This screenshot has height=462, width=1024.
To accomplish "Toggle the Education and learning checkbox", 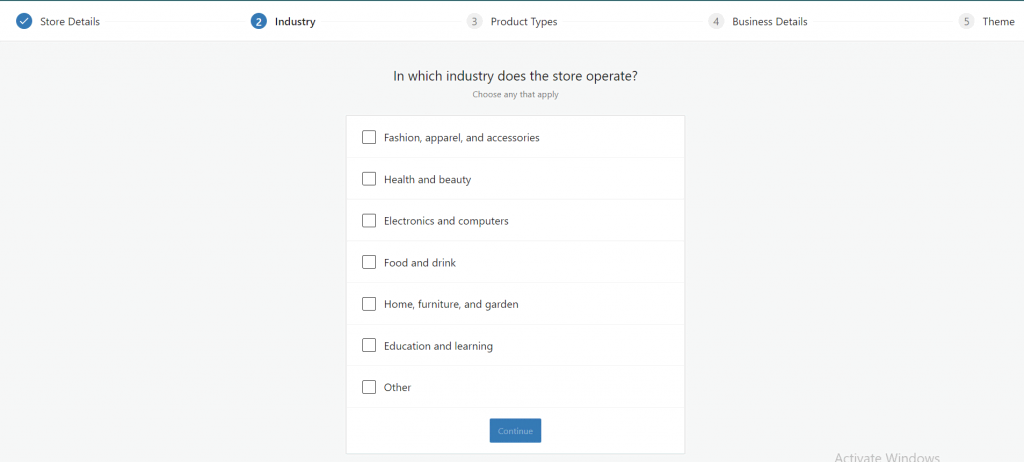I will tap(369, 345).
